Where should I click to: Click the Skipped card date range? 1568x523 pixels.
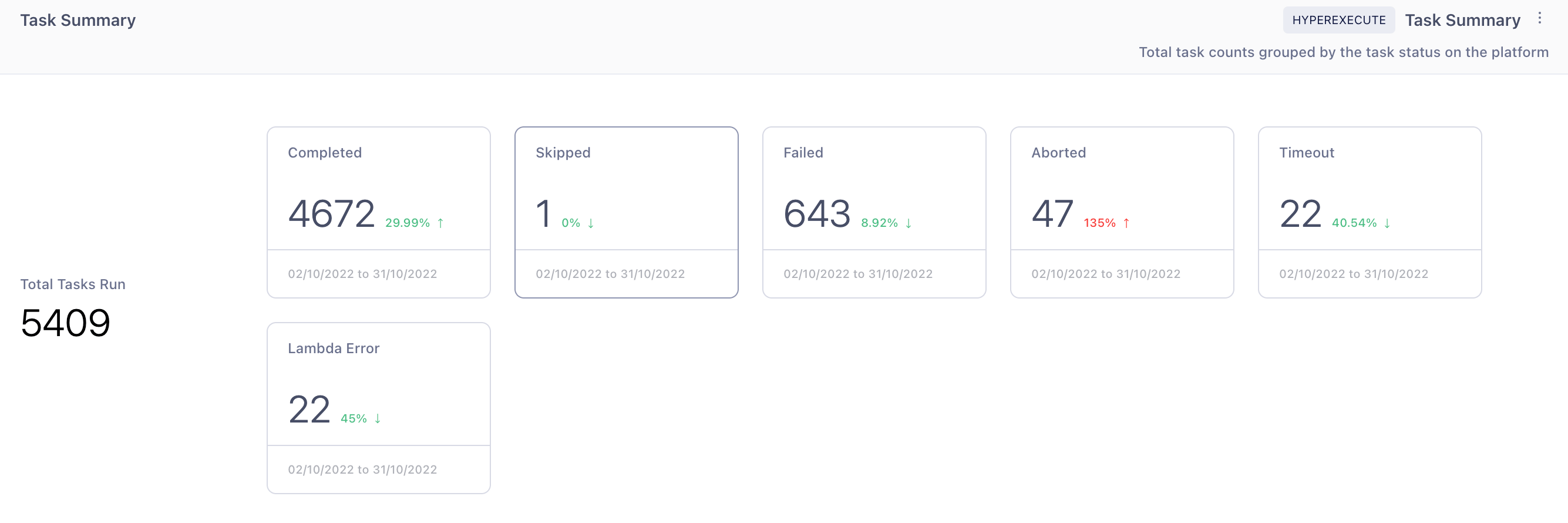coord(610,274)
